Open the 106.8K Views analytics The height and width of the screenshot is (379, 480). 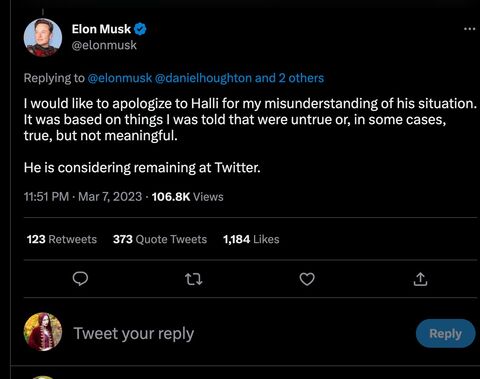coord(187,197)
